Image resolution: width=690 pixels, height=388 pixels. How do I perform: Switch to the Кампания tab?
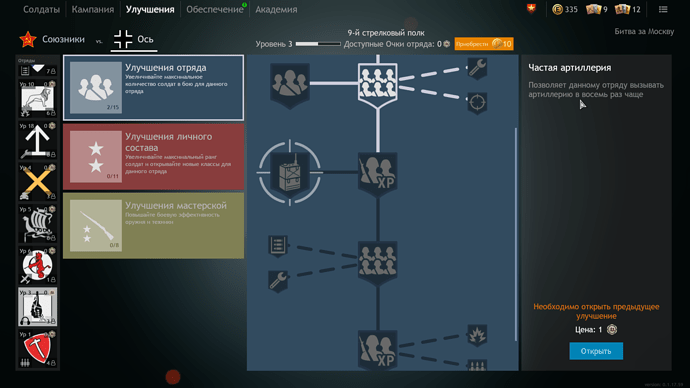(x=92, y=9)
